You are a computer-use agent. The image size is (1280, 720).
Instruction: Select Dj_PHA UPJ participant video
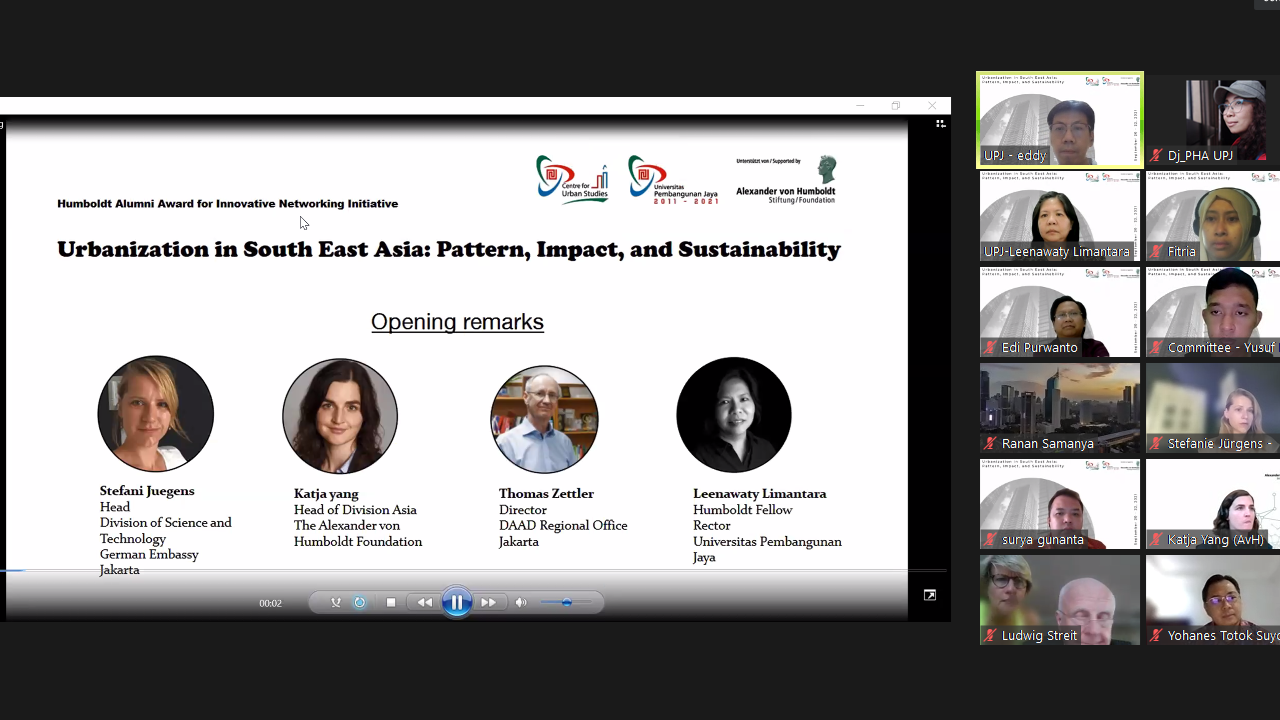click(1213, 120)
